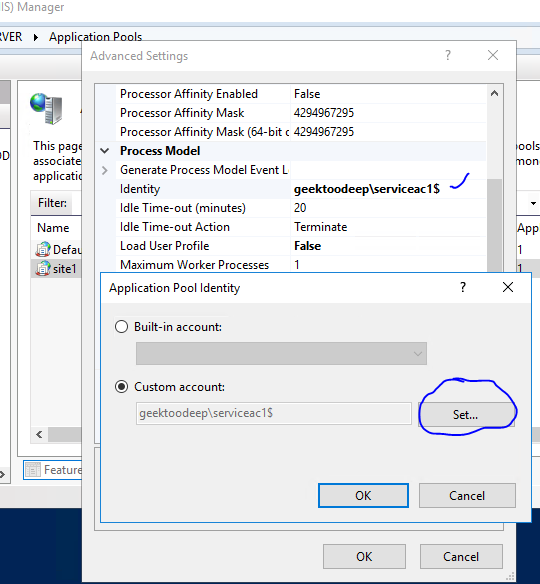
Task: Click the Application Pools server icon
Action: 46,108
